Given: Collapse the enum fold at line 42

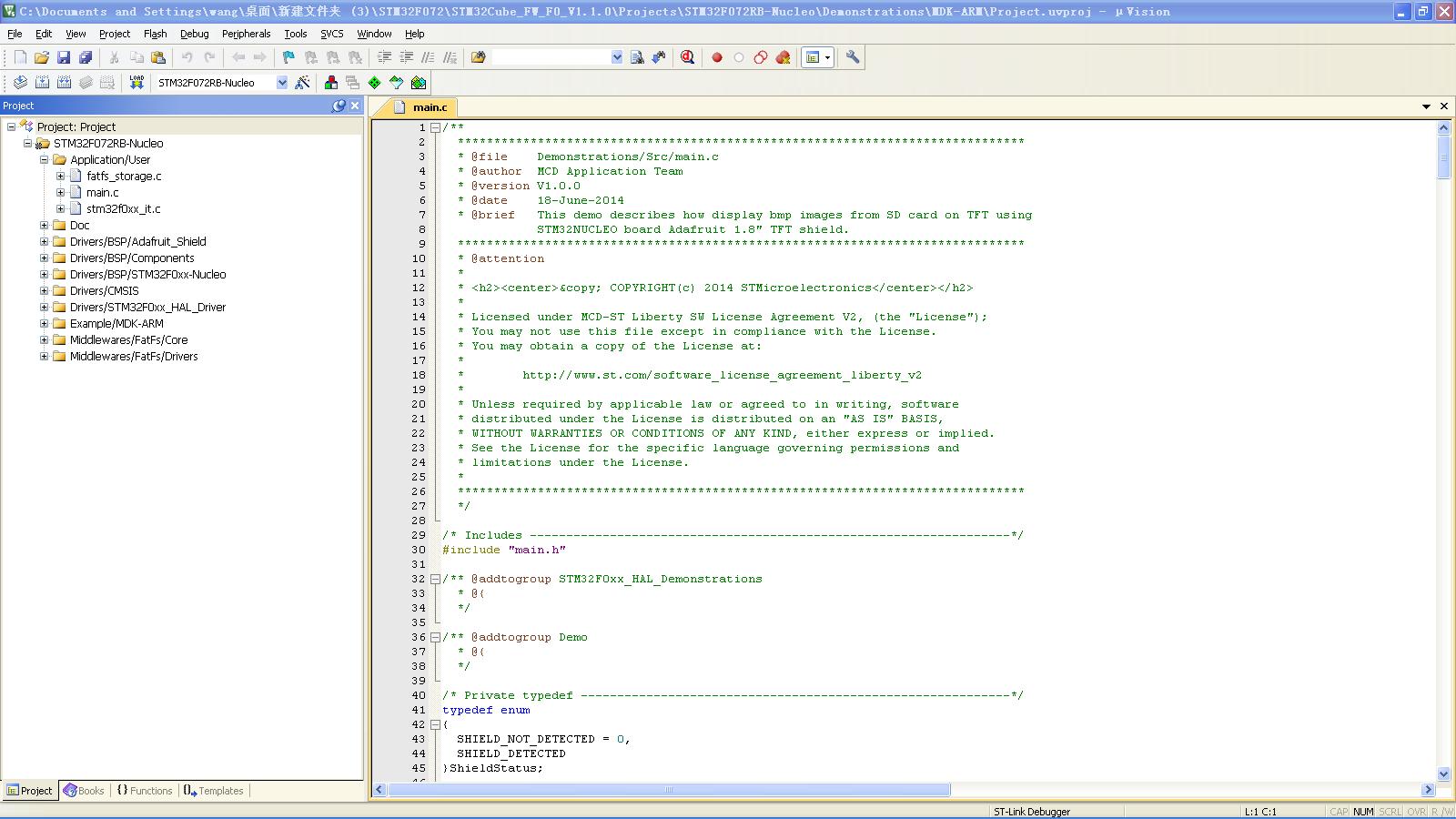Looking at the screenshot, I should [x=435, y=724].
